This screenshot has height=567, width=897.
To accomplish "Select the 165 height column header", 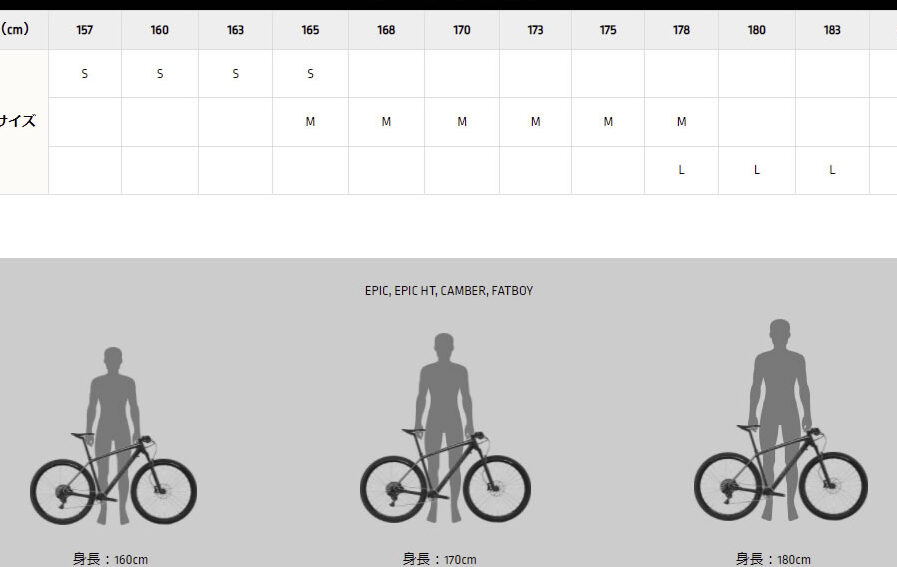I will click(x=310, y=30).
